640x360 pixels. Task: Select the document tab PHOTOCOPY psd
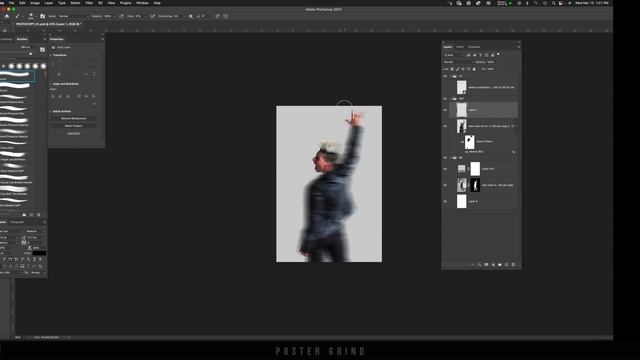coord(48,24)
